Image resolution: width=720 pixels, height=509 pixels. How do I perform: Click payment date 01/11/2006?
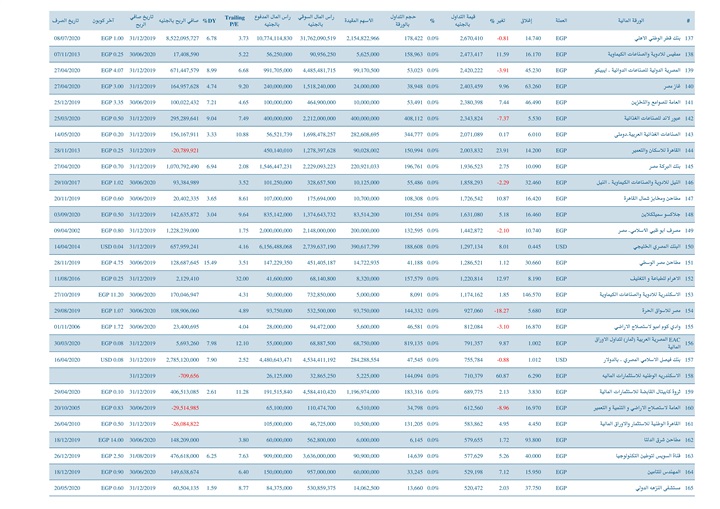[67, 328]
